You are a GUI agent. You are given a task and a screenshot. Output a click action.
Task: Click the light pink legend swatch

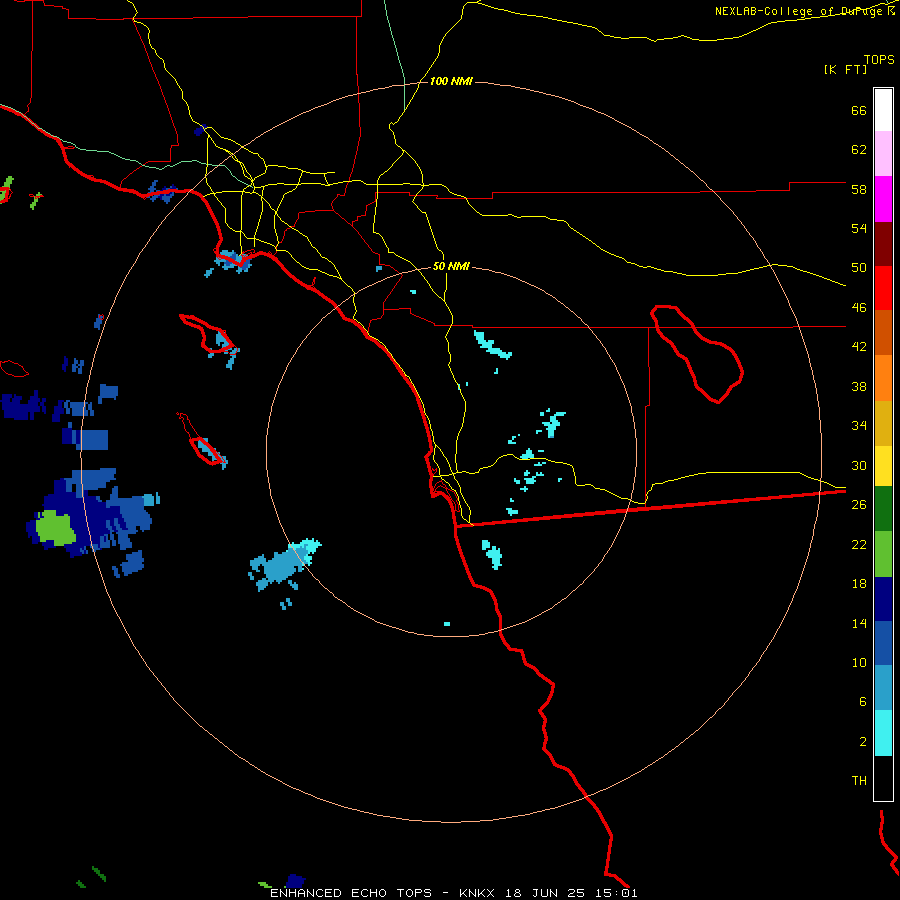[x=883, y=153]
